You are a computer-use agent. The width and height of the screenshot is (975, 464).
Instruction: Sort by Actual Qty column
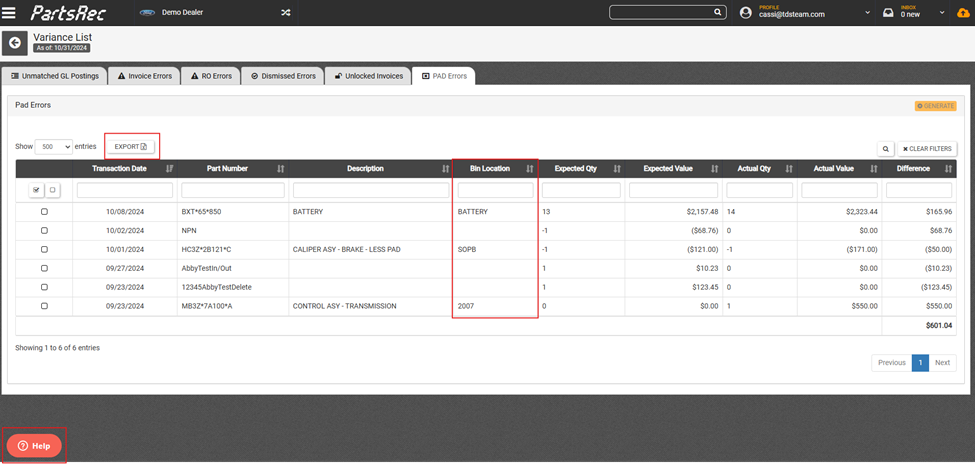click(x=788, y=169)
